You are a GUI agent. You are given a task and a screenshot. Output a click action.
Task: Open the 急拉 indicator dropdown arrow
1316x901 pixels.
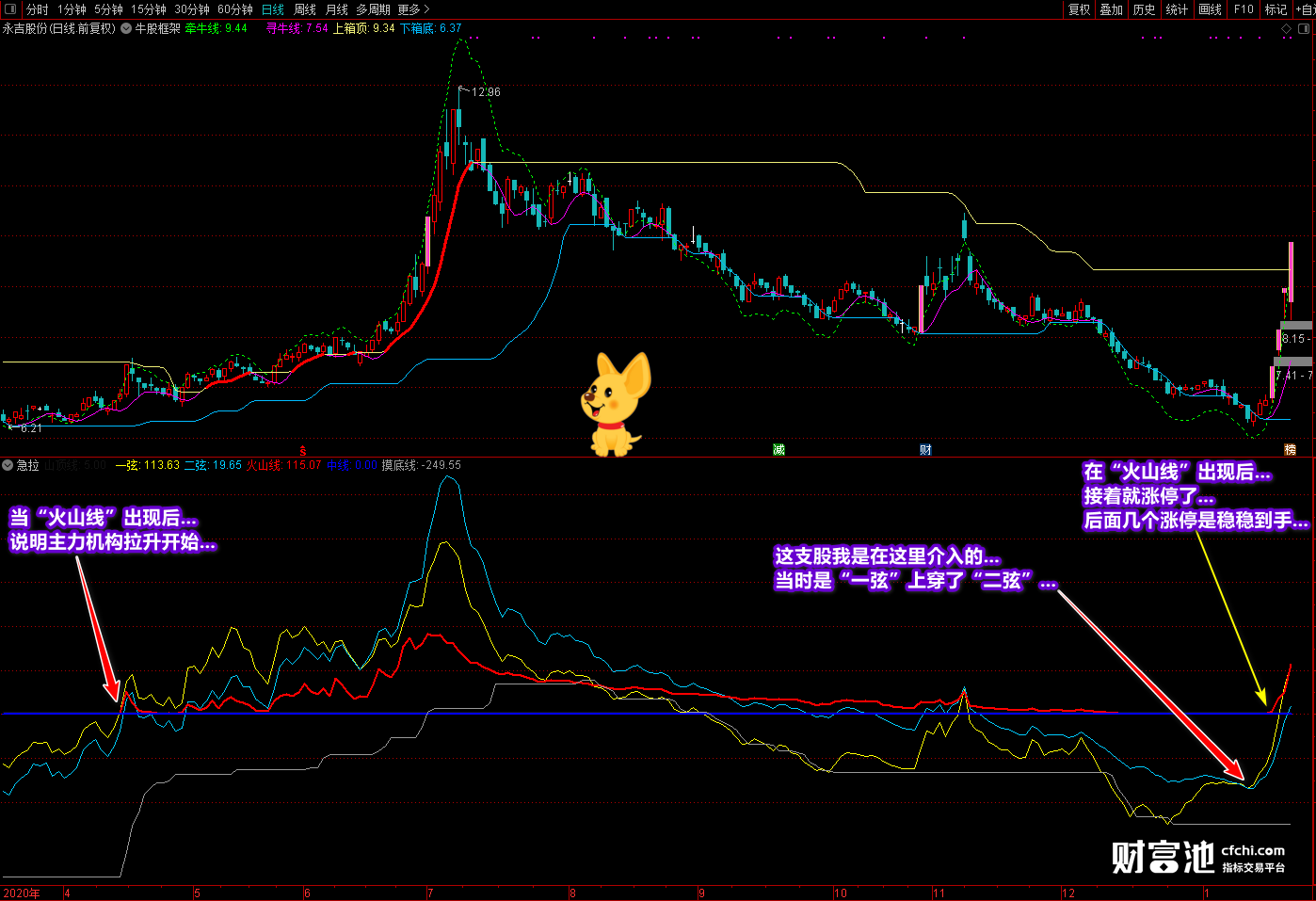[8, 465]
